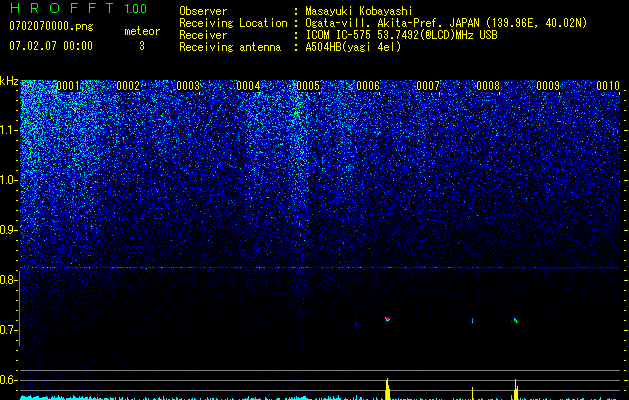
Task: Click the 0.7 frequency axis label
Action: (x=7, y=330)
